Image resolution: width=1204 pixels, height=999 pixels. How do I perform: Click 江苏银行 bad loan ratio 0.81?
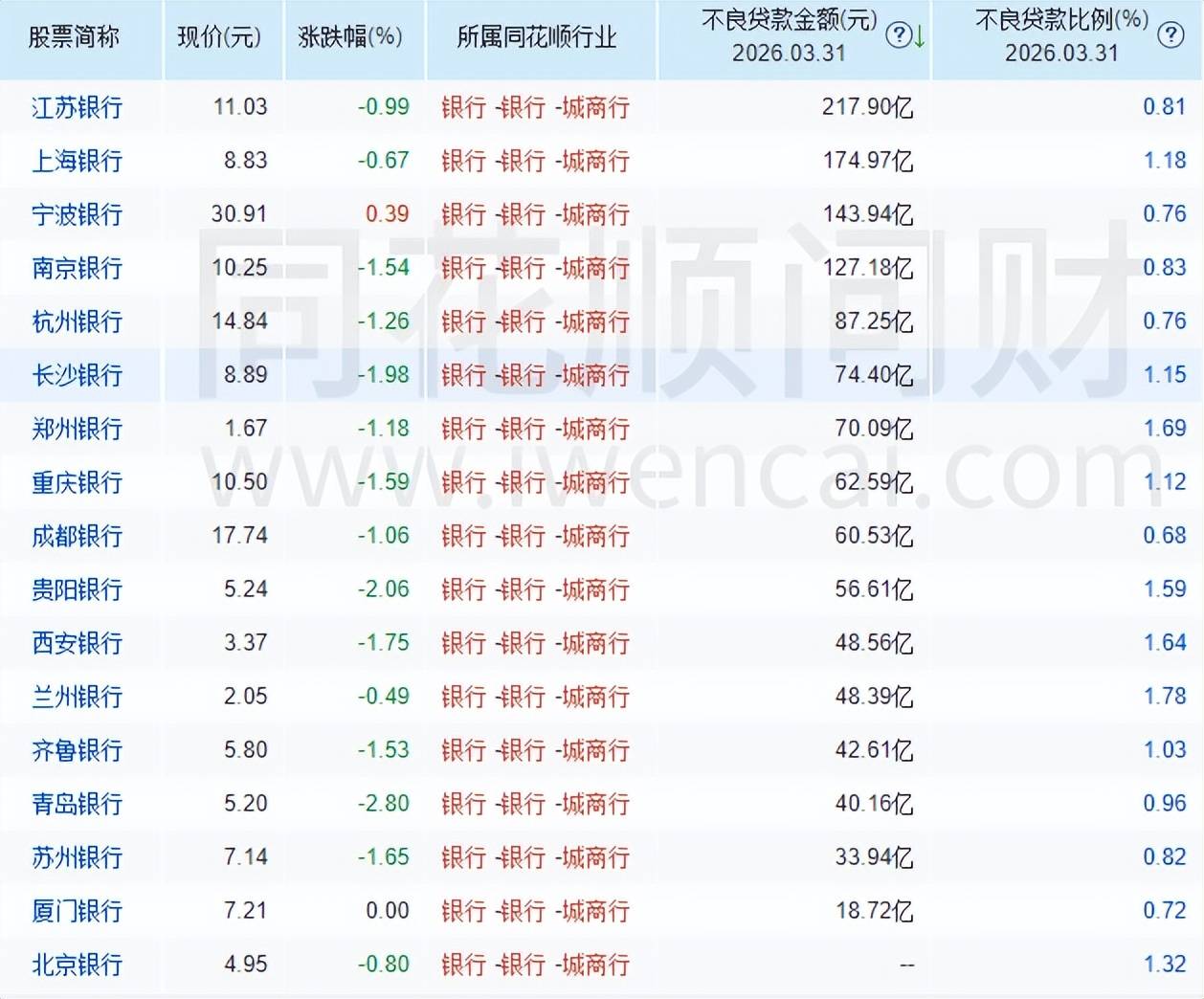tap(1165, 106)
